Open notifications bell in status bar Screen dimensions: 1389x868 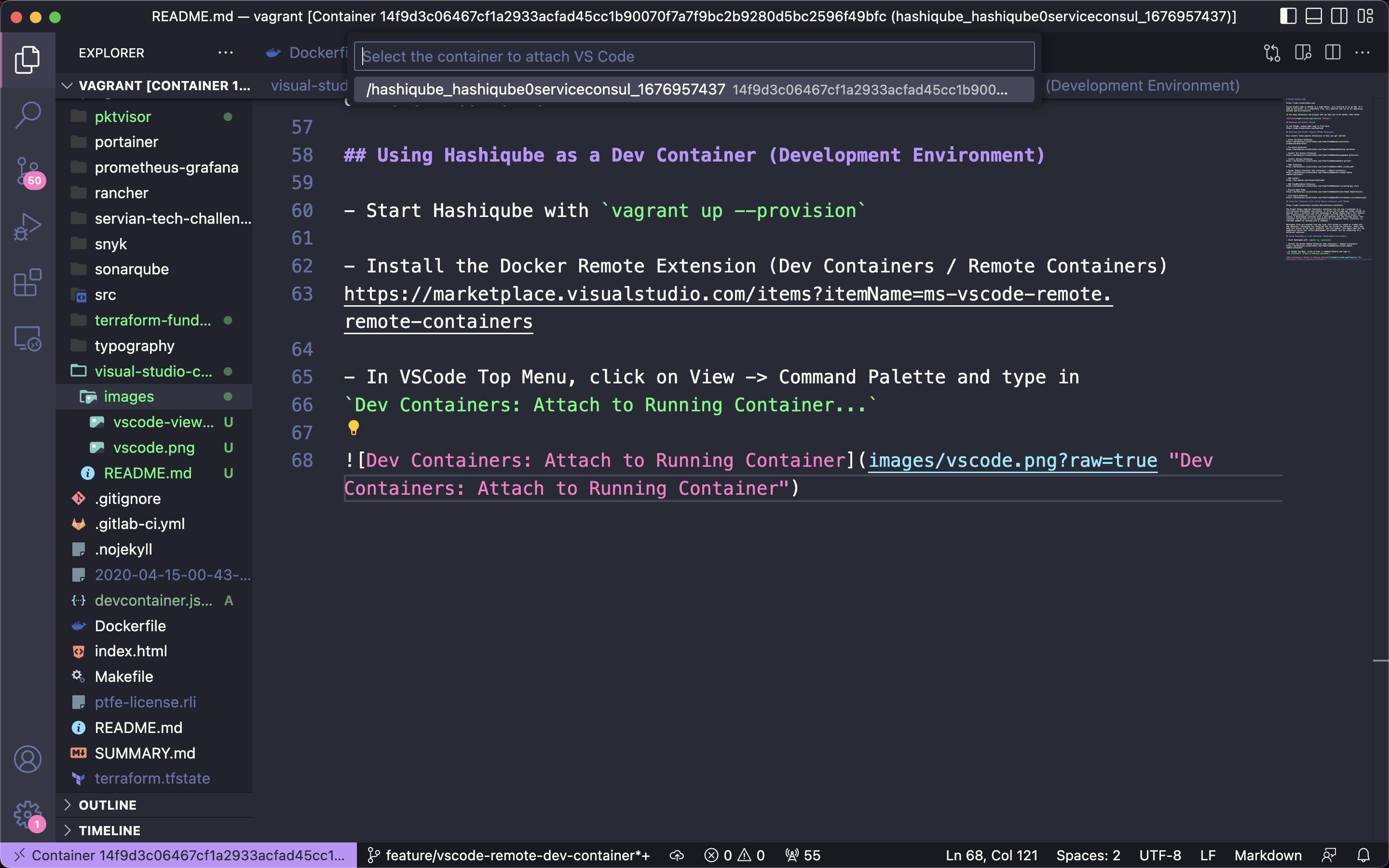pos(1364,855)
